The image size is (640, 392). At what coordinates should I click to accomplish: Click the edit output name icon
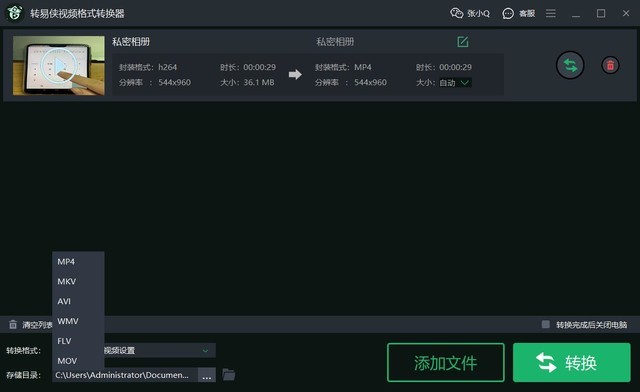(x=462, y=42)
